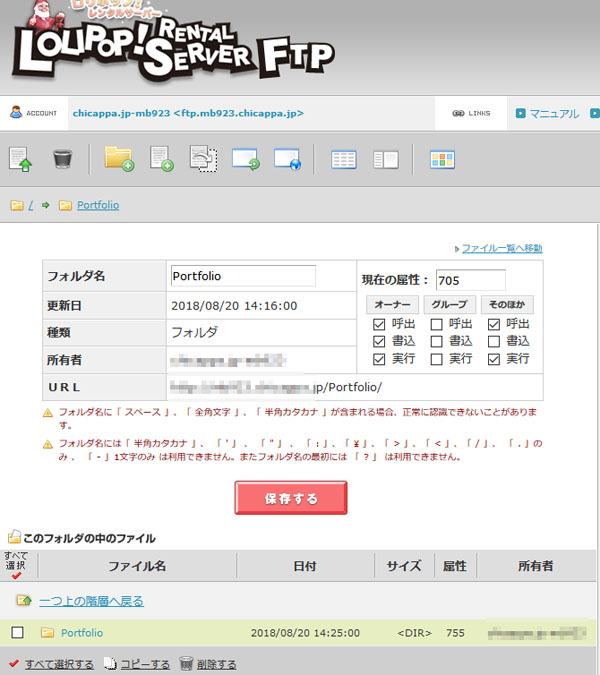The height and width of the screenshot is (675, 600).
Task: Click コピーする at the bottom
Action: pos(145,664)
